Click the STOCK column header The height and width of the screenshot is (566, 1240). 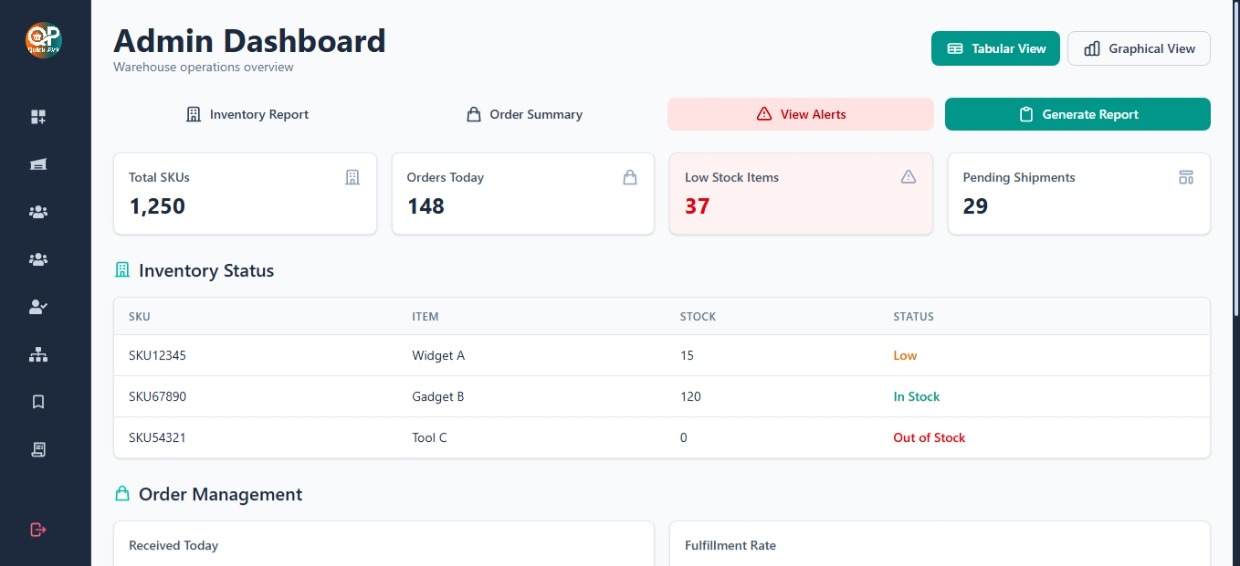(698, 316)
